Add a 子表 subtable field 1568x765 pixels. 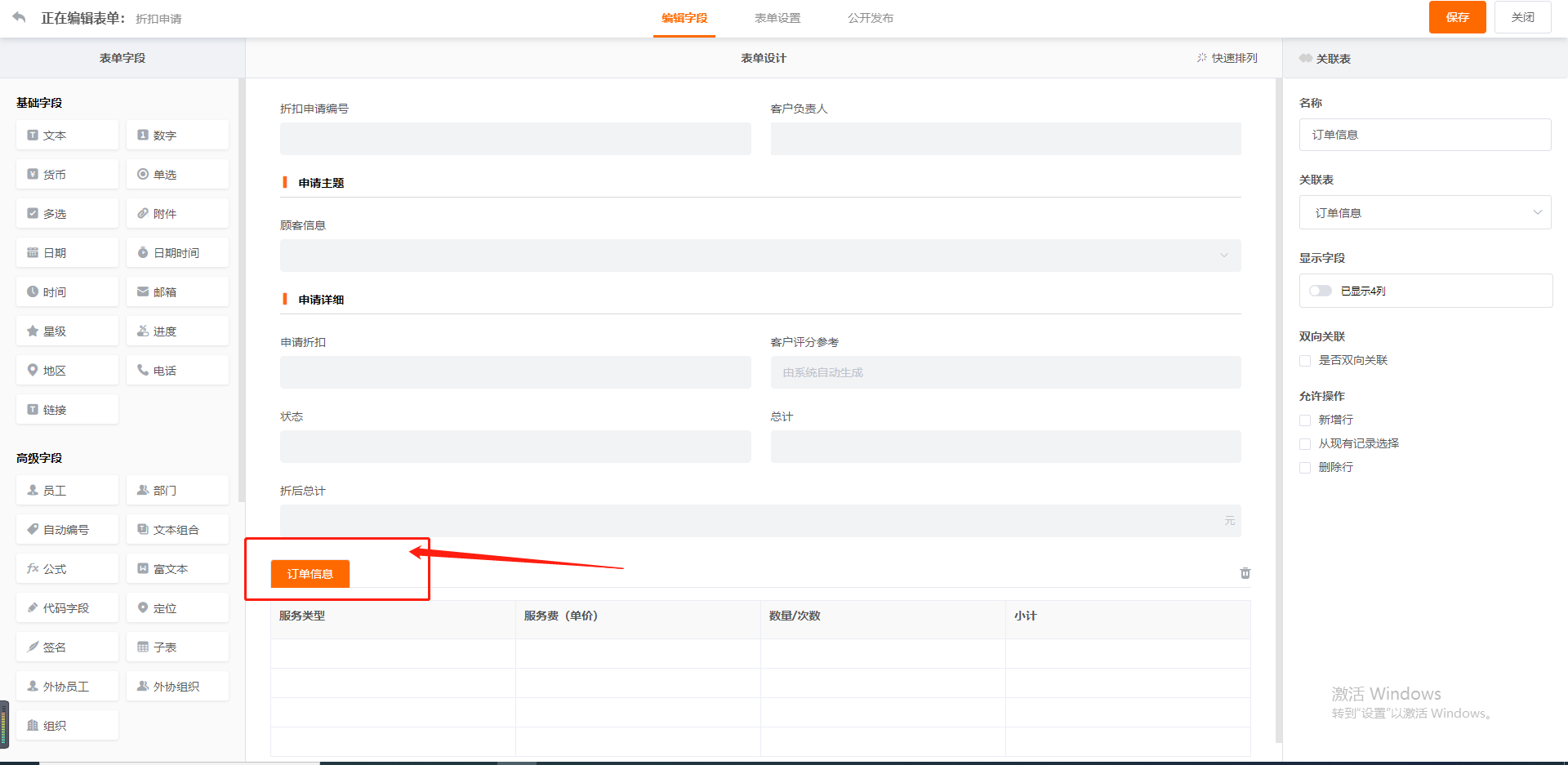[177, 646]
